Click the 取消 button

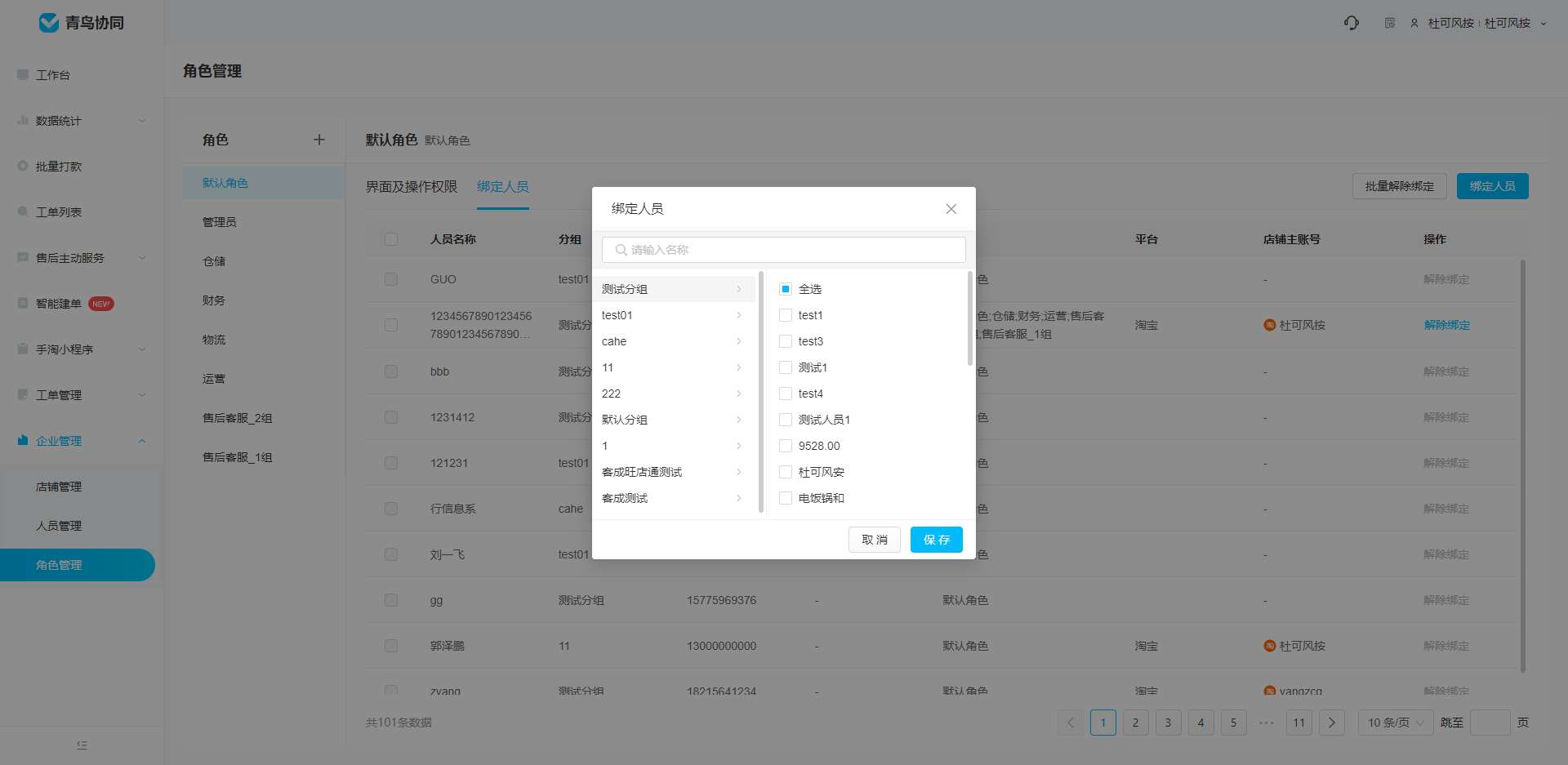pos(875,540)
